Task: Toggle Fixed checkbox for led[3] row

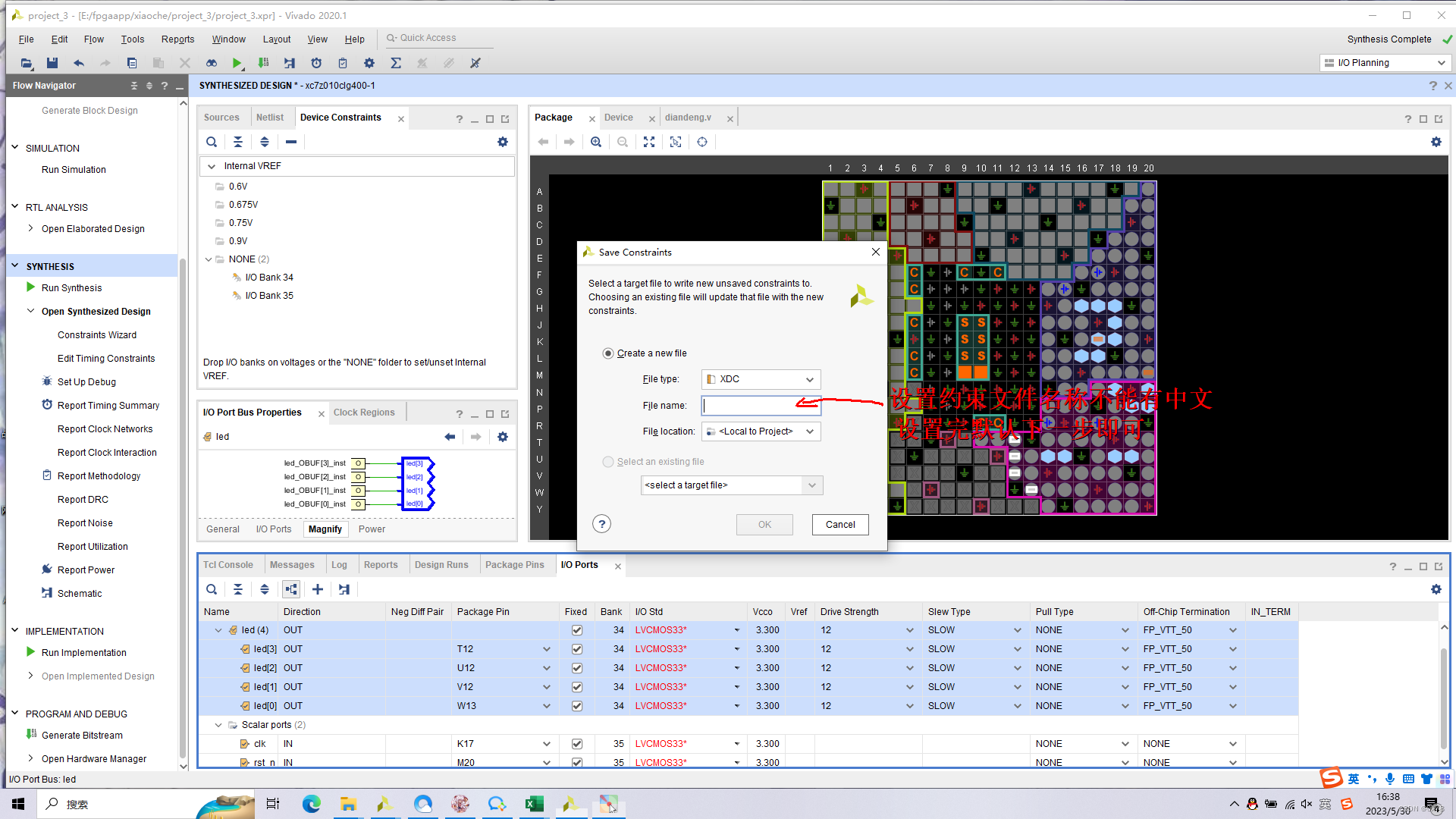Action: (x=576, y=649)
